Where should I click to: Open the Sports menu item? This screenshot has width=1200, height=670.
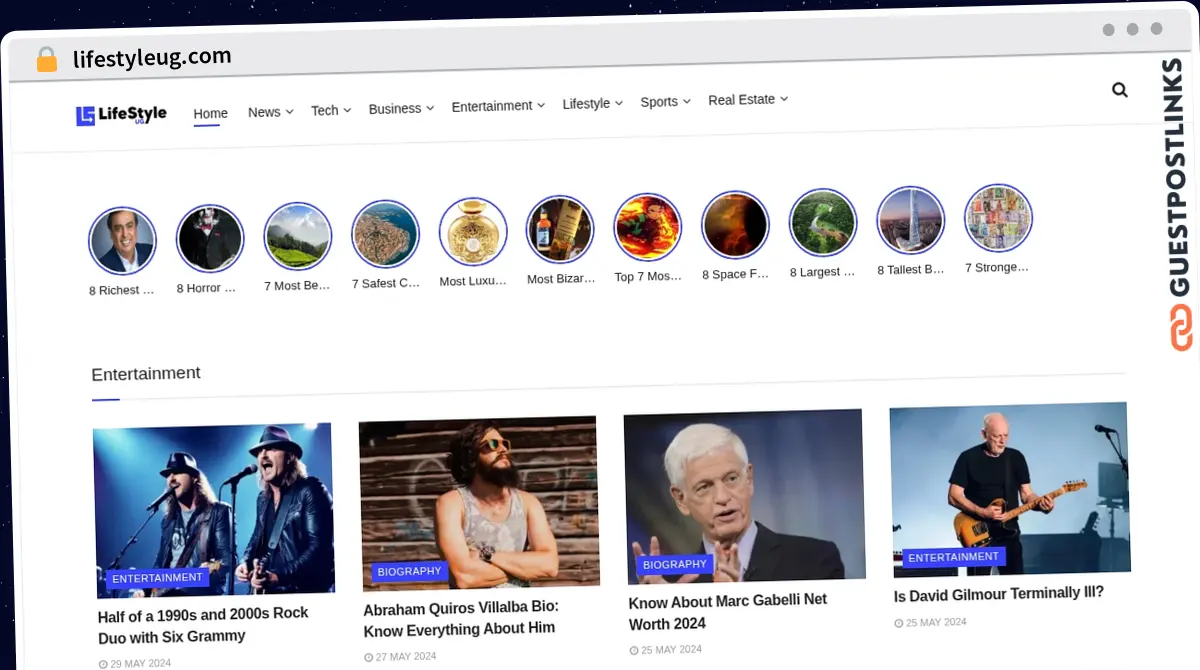[664, 102]
